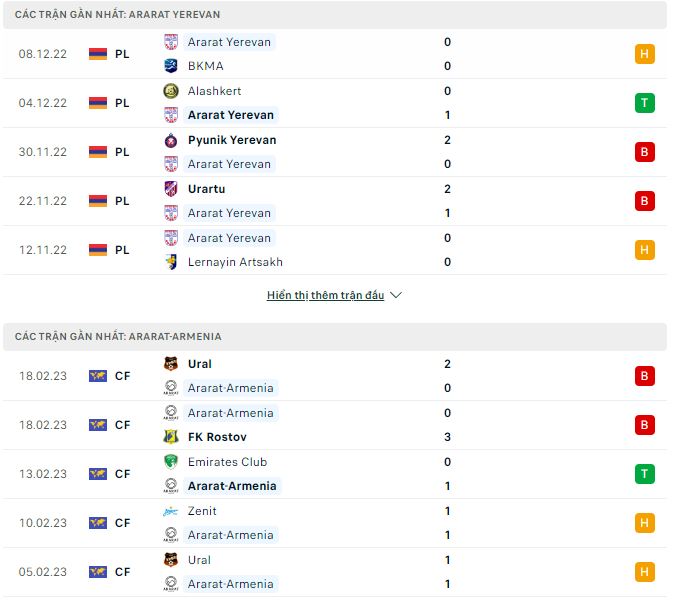Viewport: 675px width, 600px height.
Task: Click the FK Rostov club crest
Action: (x=171, y=437)
